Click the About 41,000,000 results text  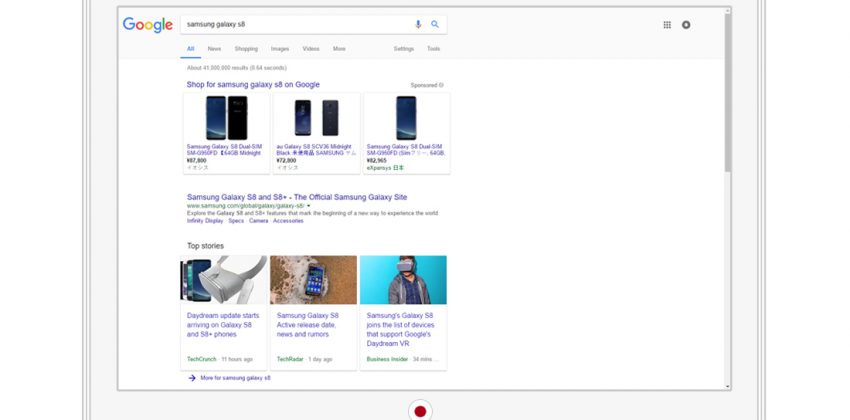pos(237,68)
